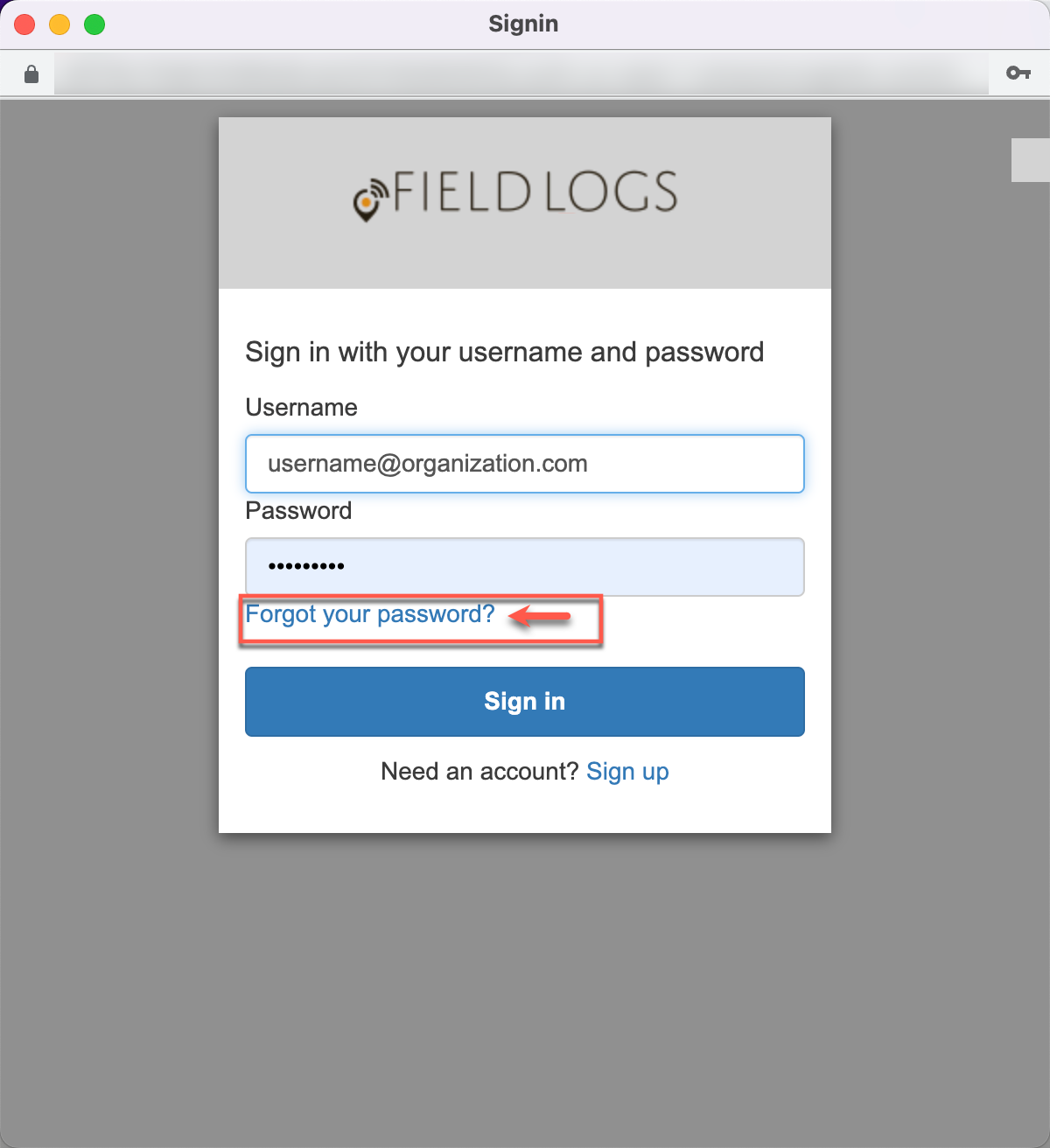The height and width of the screenshot is (1148, 1050).
Task: Click the Password field label
Action: point(298,511)
